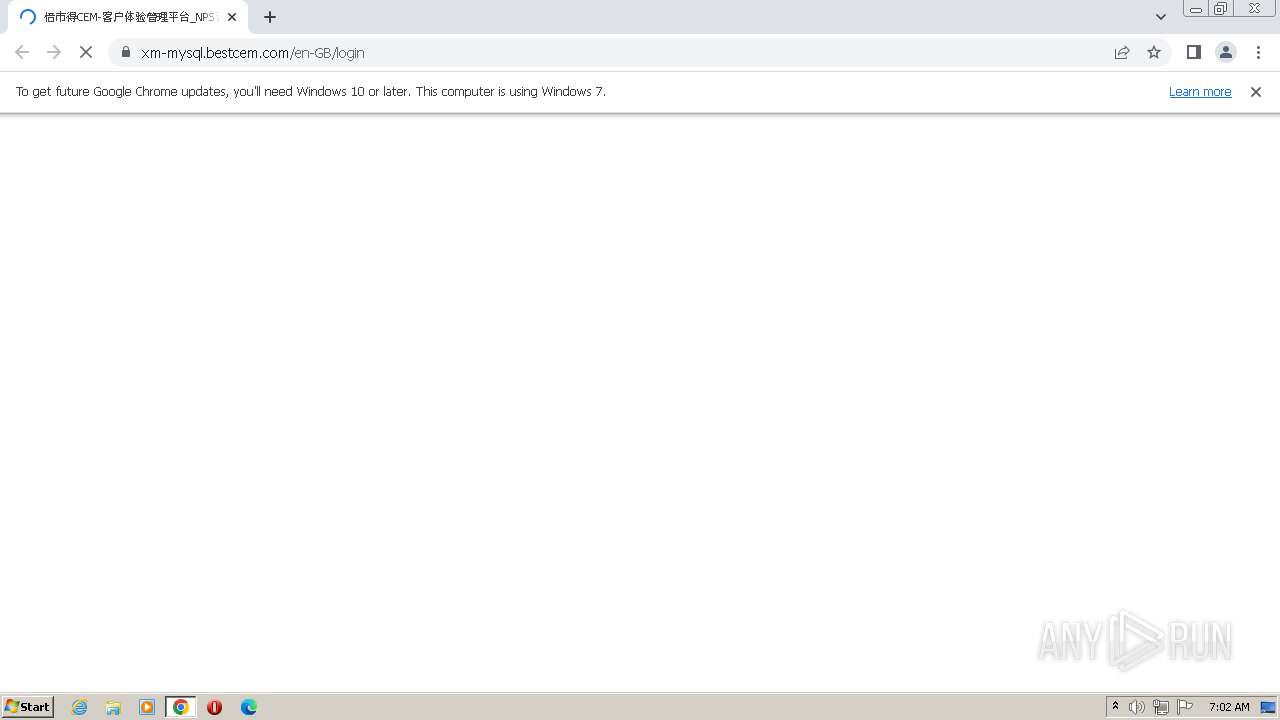Click Show desktop button
The width and height of the screenshot is (1280, 720).
[x=1268, y=707]
